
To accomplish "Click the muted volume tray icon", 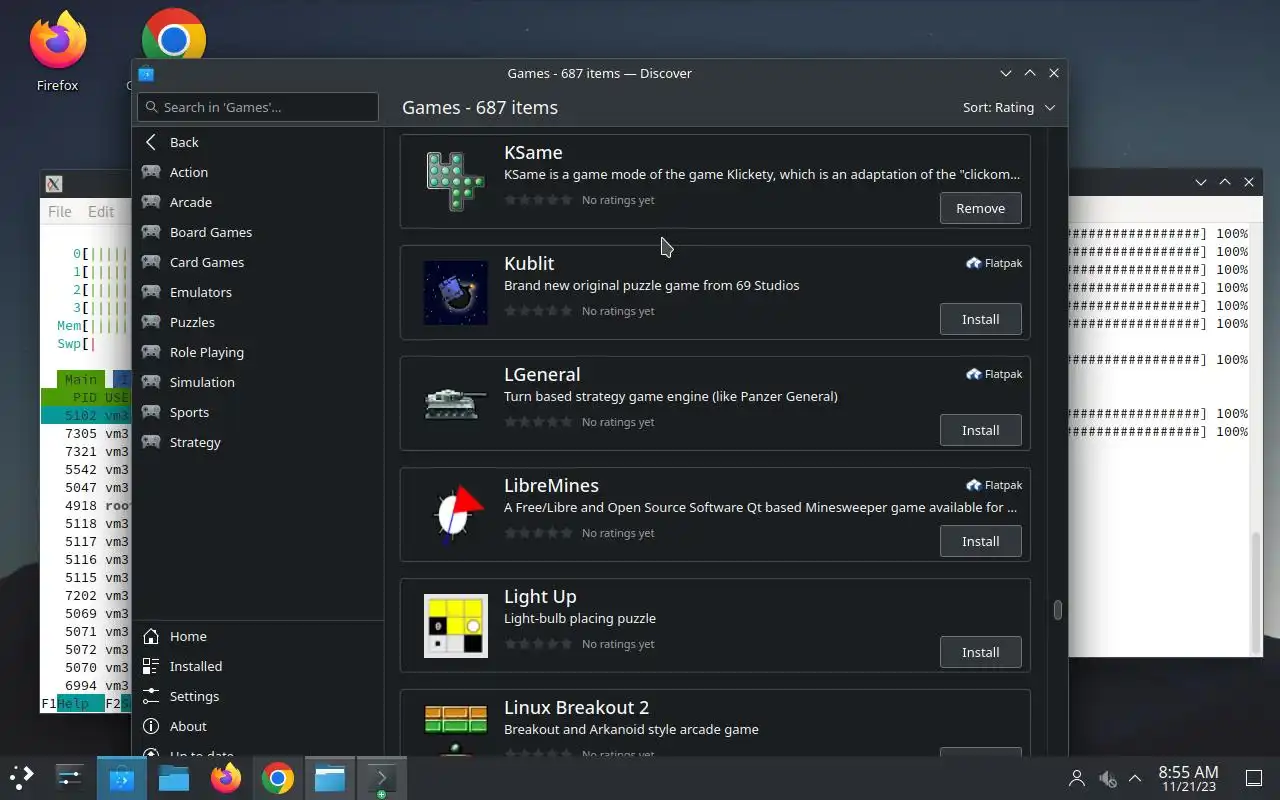I will (1107, 778).
